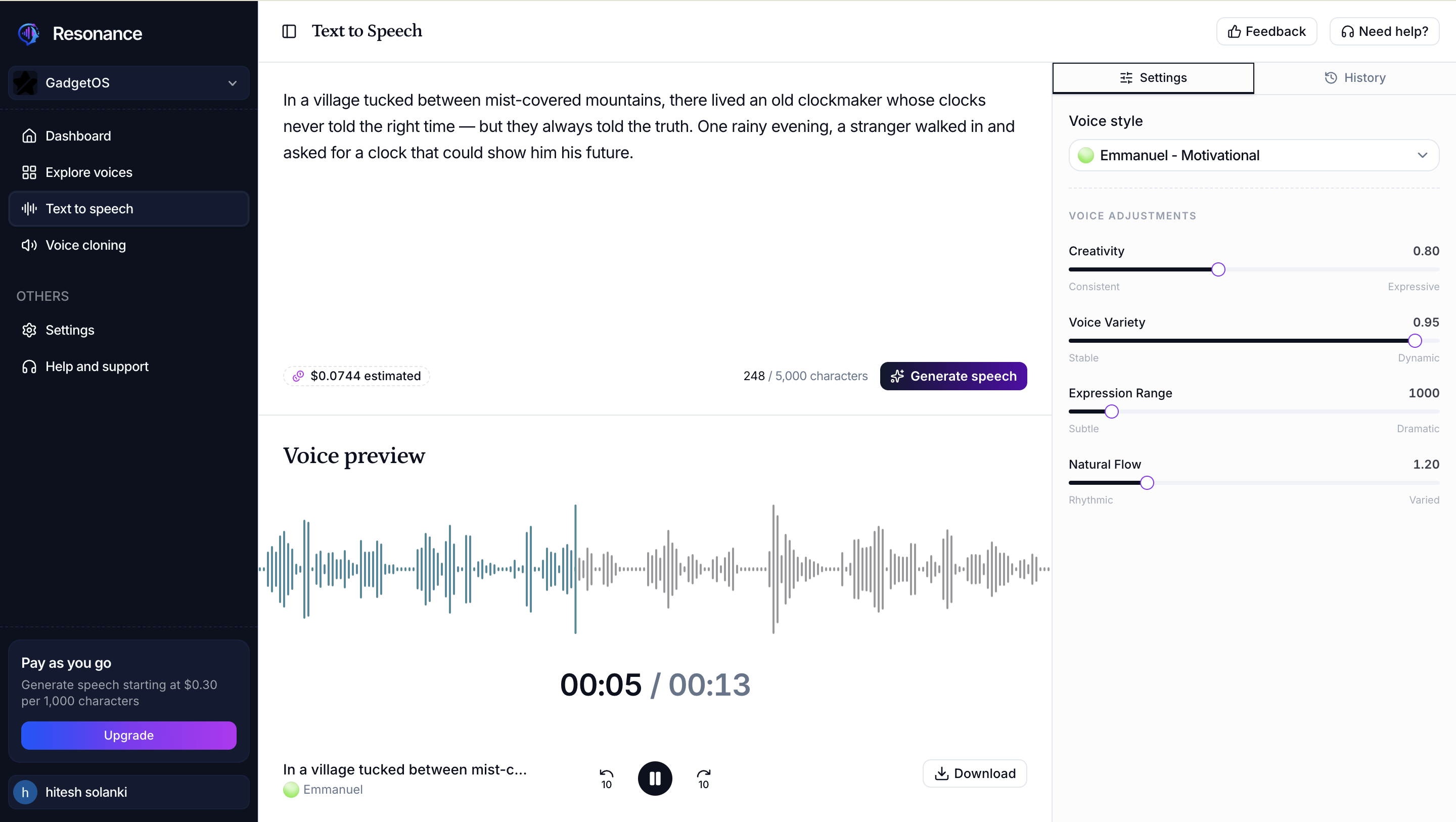1456x822 pixels.
Task: Expand the GadgetOS workspace dropdown
Action: [x=129, y=83]
